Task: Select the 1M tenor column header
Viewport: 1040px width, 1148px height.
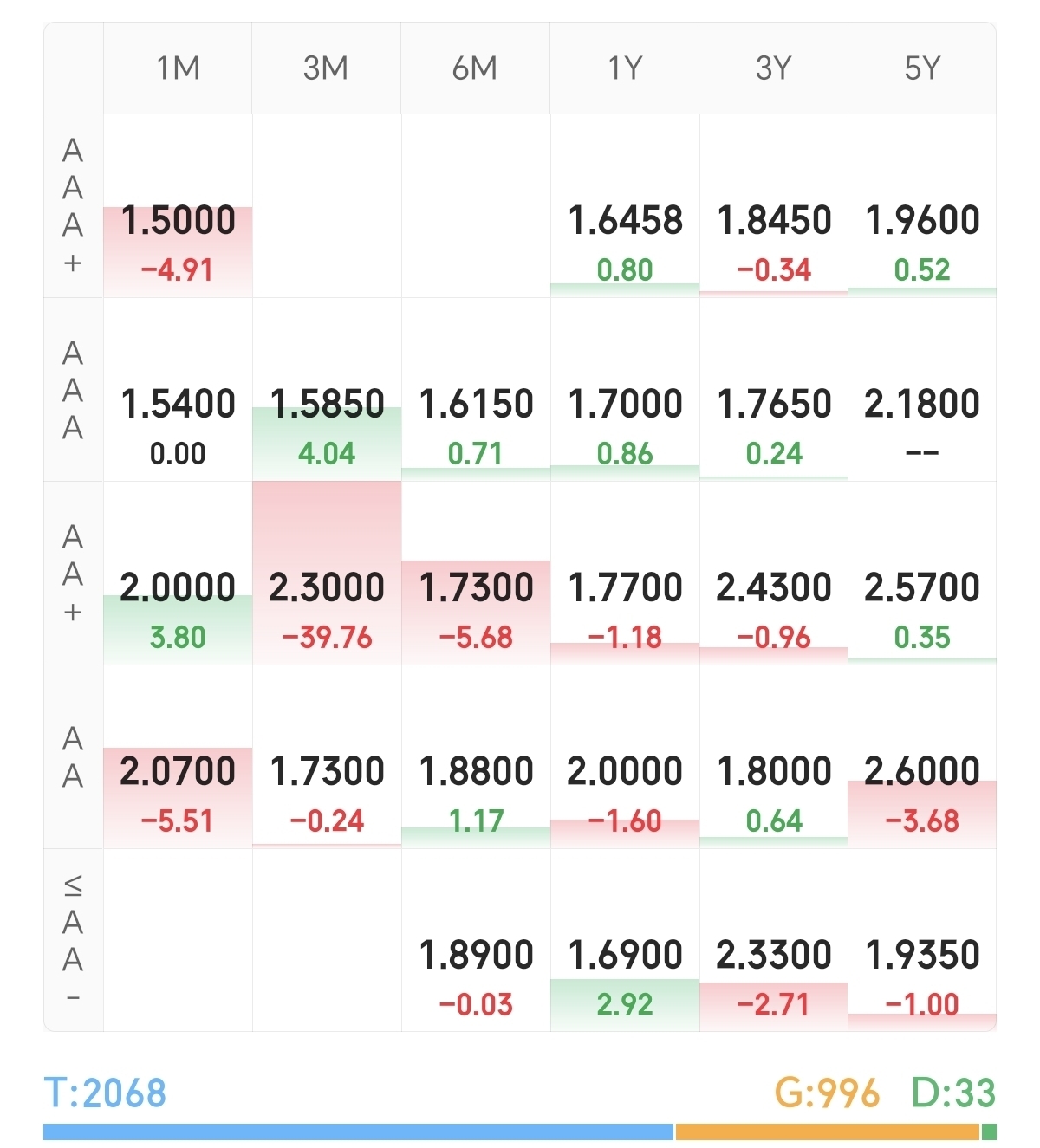Action: tap(178, 68)
